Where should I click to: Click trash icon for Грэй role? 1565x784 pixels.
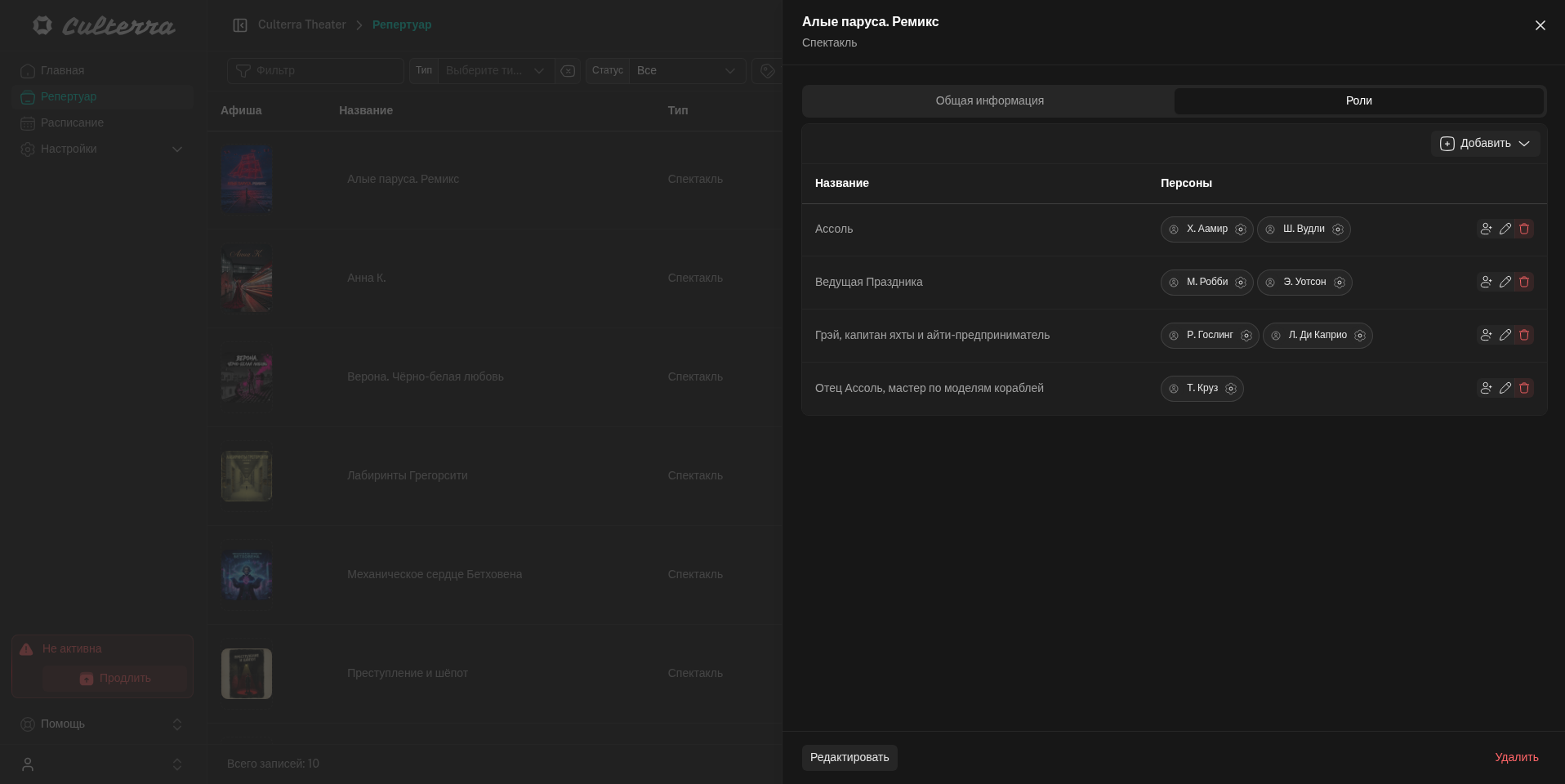[x=1524, y=335]
